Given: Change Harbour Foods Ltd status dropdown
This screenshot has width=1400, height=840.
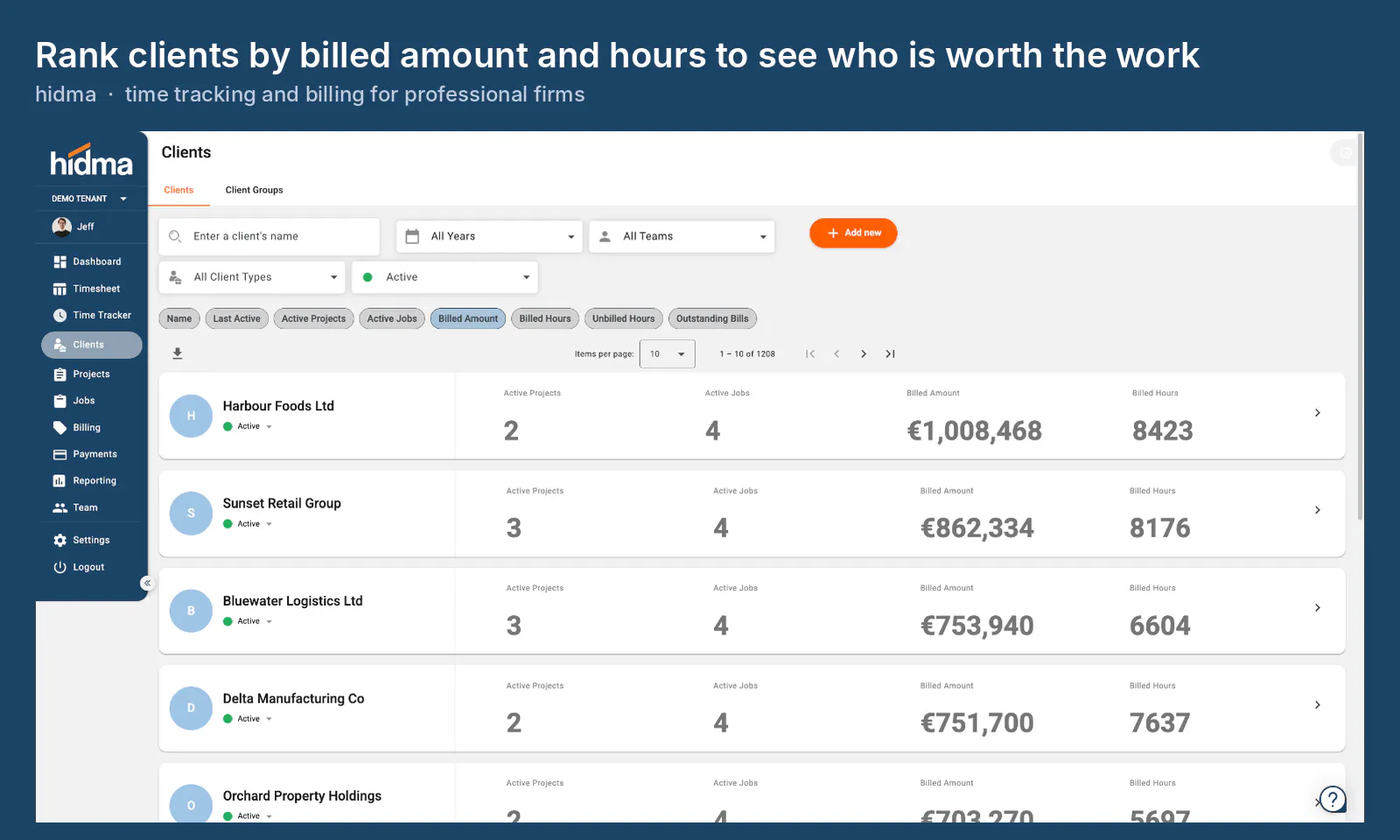Looking at the screenshot, I should [248, 427].
